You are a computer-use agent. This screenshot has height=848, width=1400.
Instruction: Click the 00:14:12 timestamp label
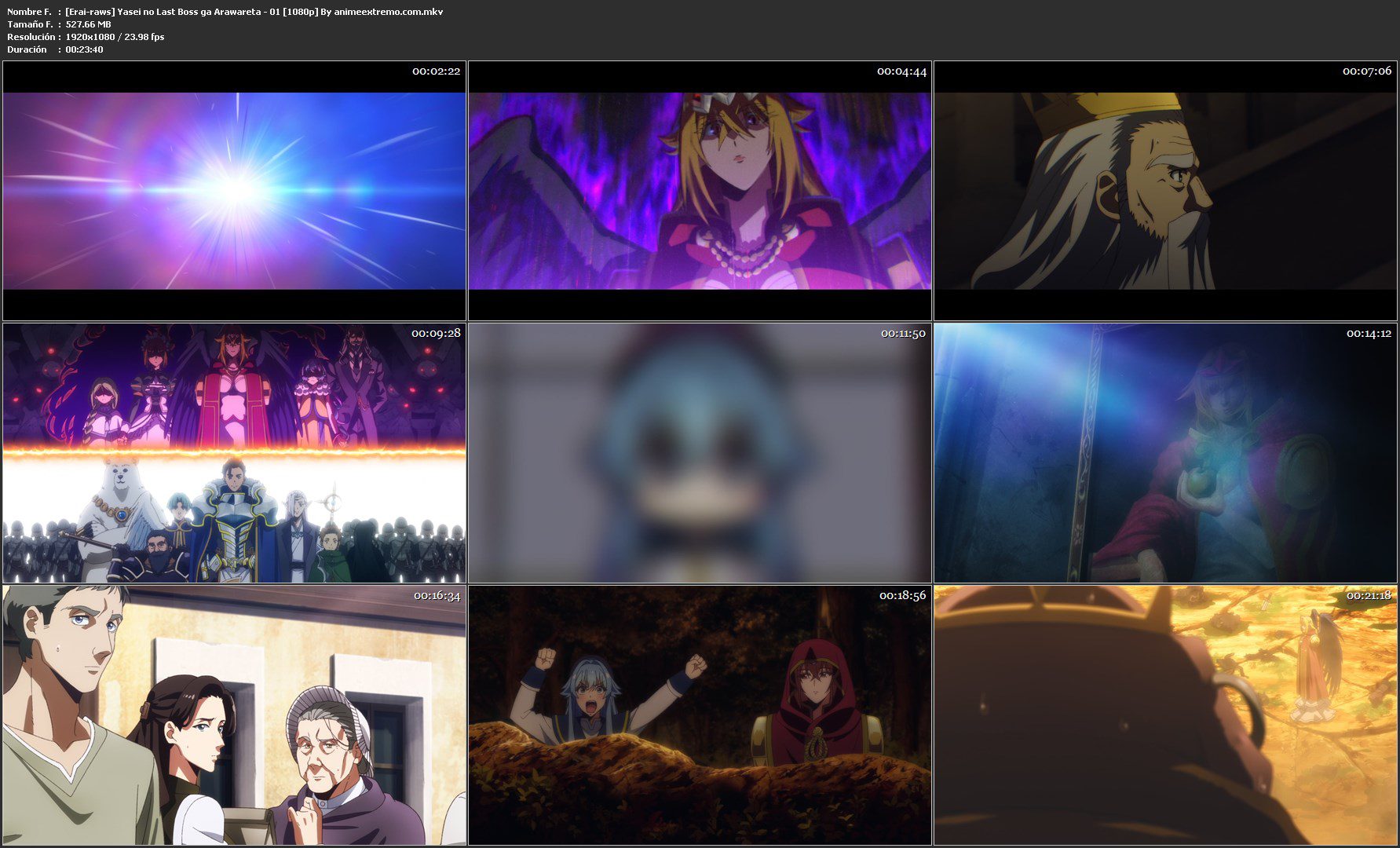[1368, 334]
